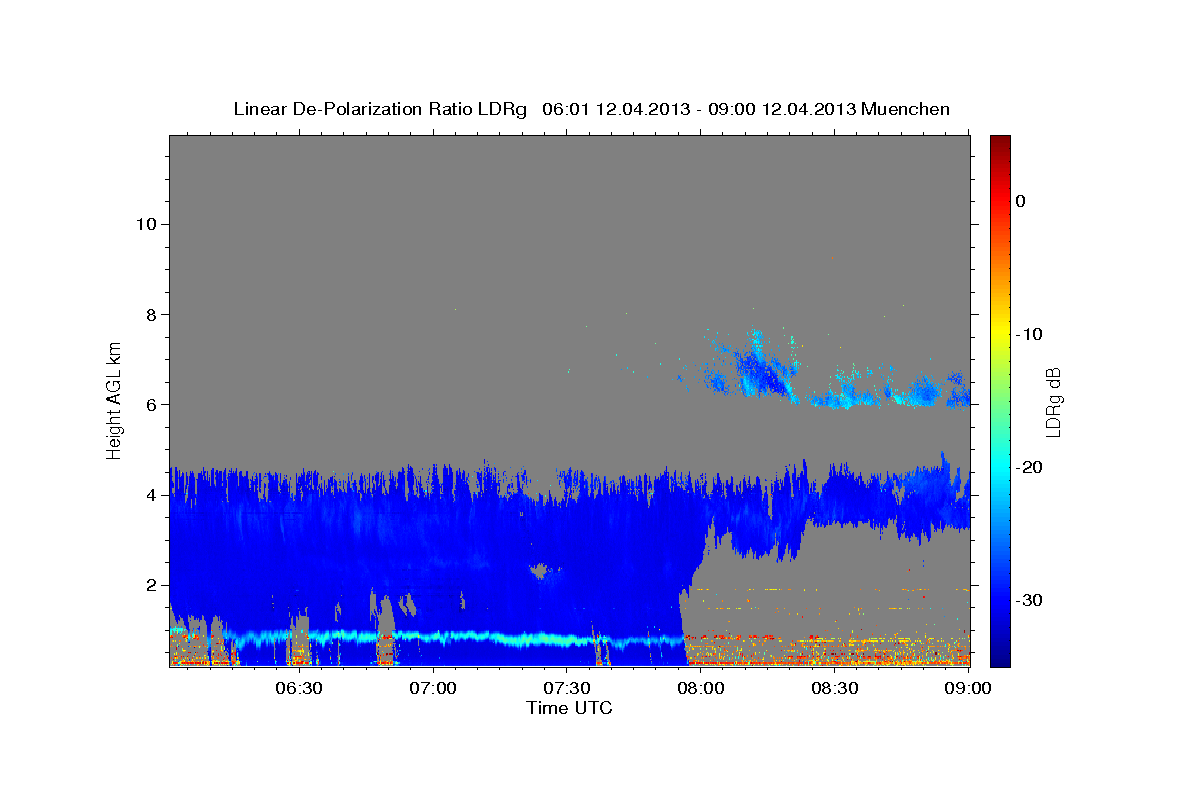Click the green middle section of colorbar
The image size is (1200, 800).
click(1000, 400)
